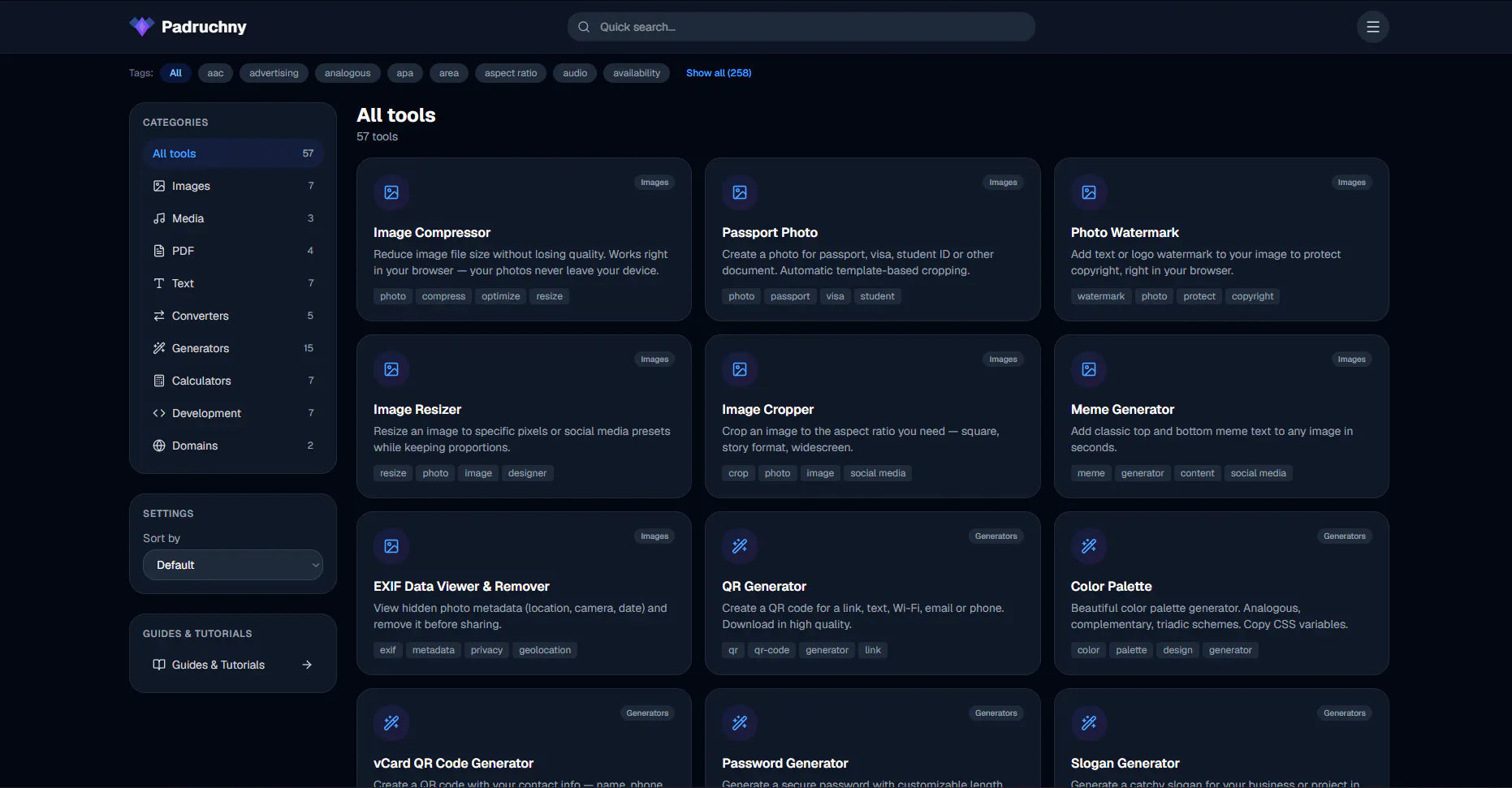
Task: Click the Padruchny site name
Action: [x=204, y=27]
